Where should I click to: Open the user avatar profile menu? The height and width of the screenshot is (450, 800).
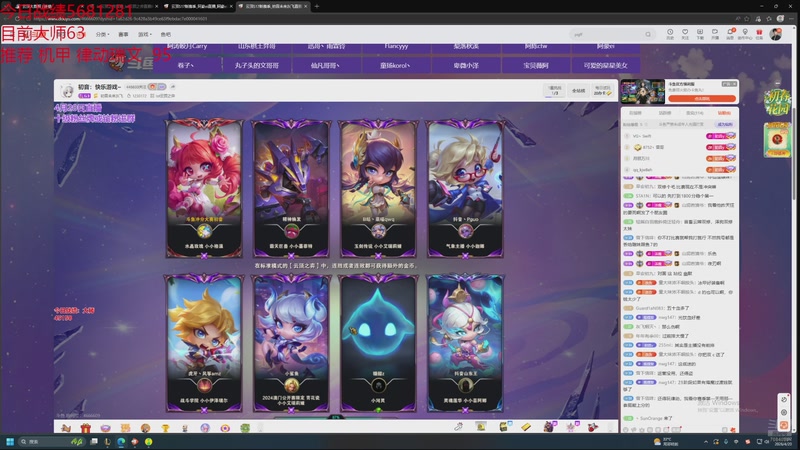[x=776, y=34]
